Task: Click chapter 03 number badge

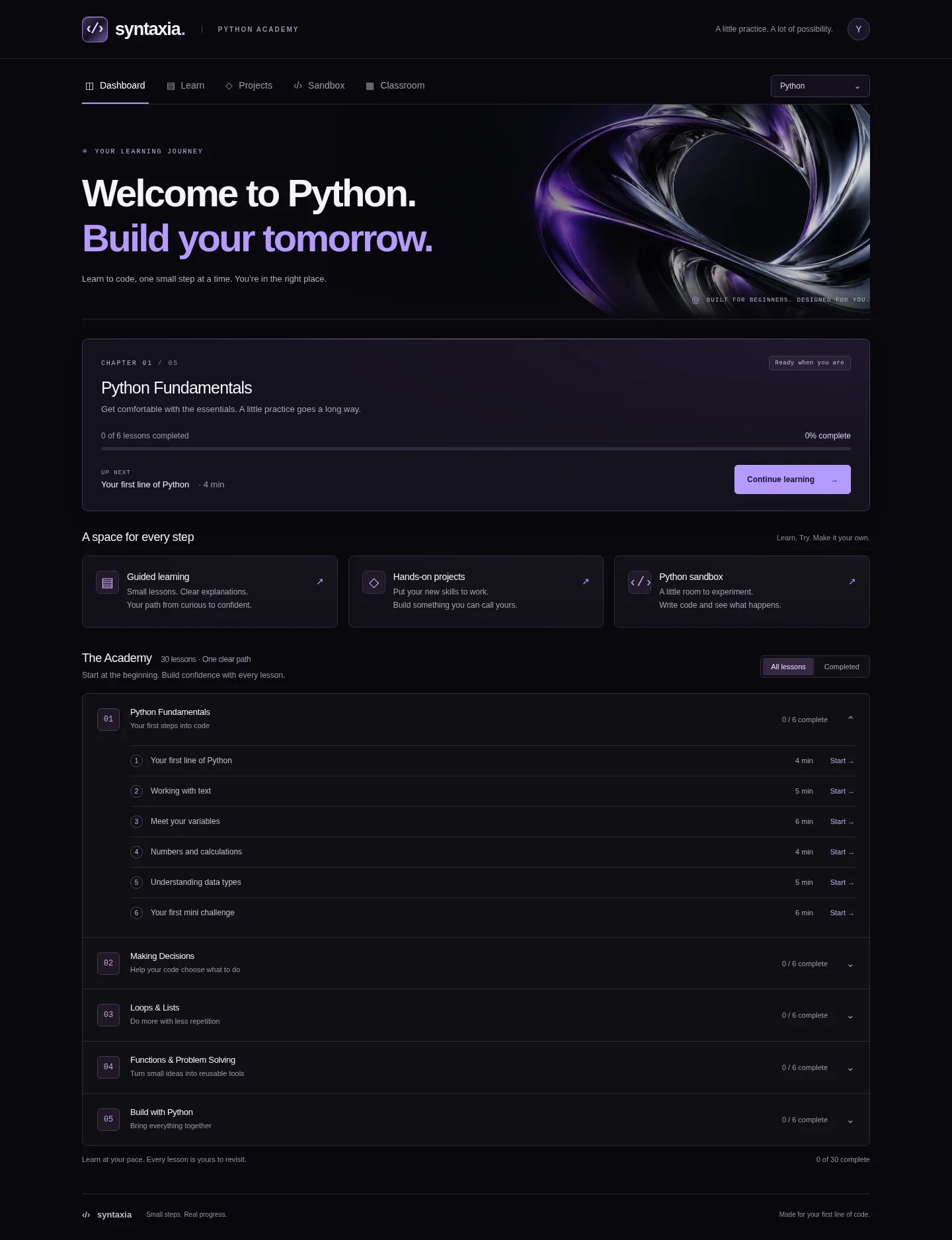Action: point(108,1015)
